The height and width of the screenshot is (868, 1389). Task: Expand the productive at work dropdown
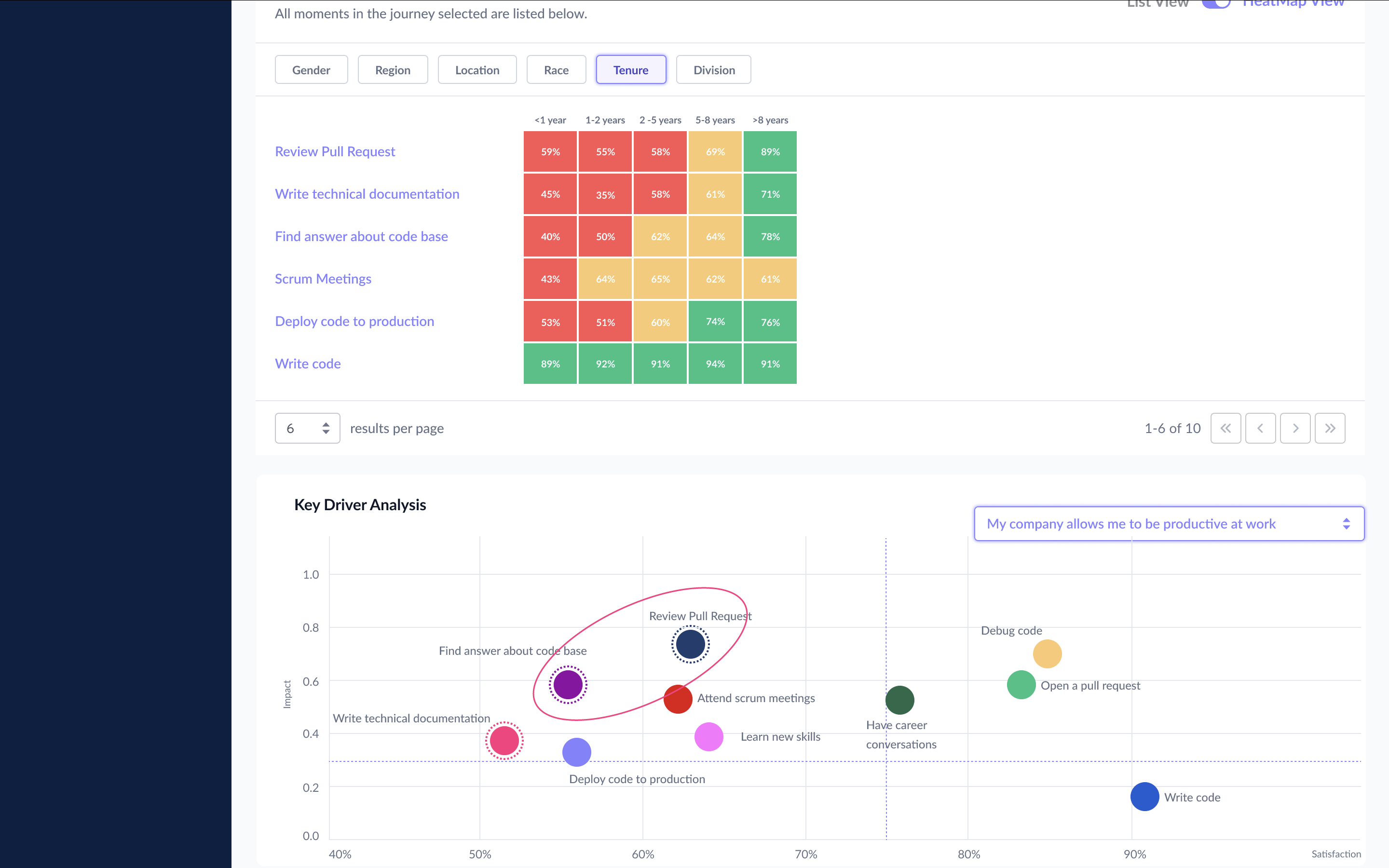point(1169,524)
